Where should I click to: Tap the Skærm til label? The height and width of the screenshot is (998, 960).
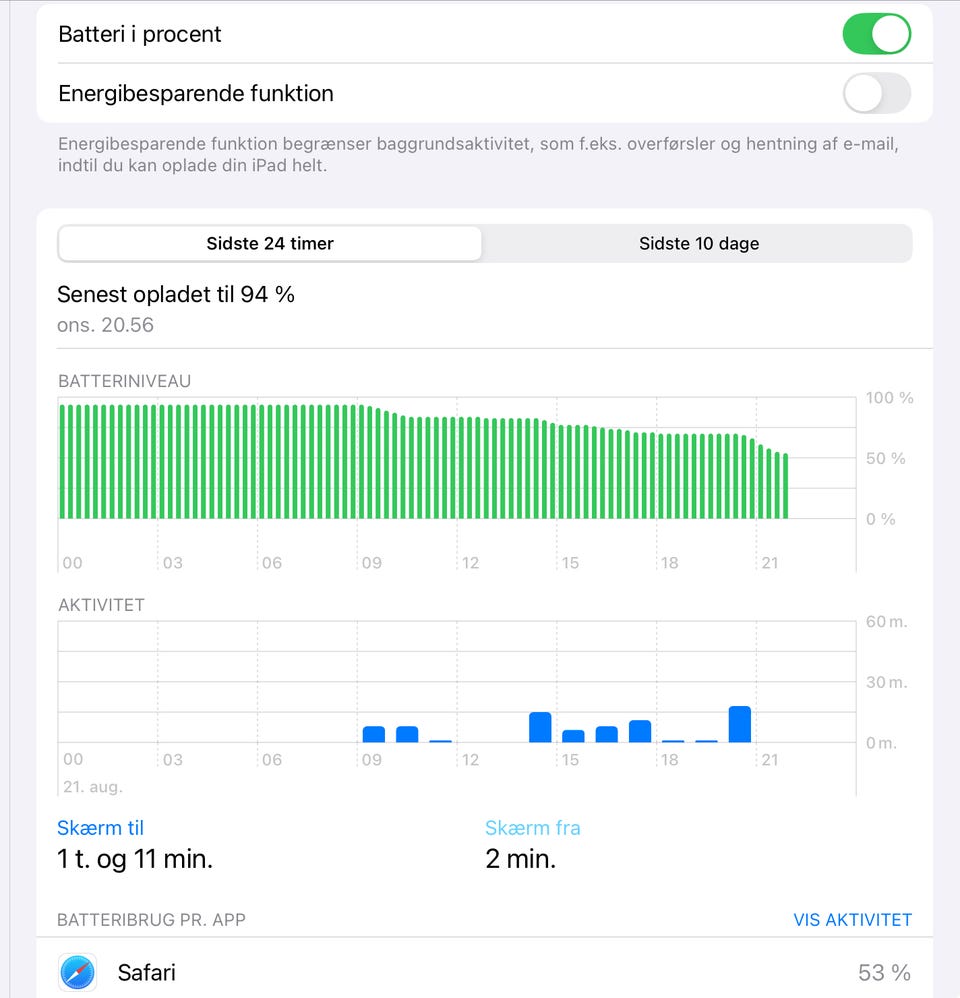pyautogui.click(x=101, y=828)
